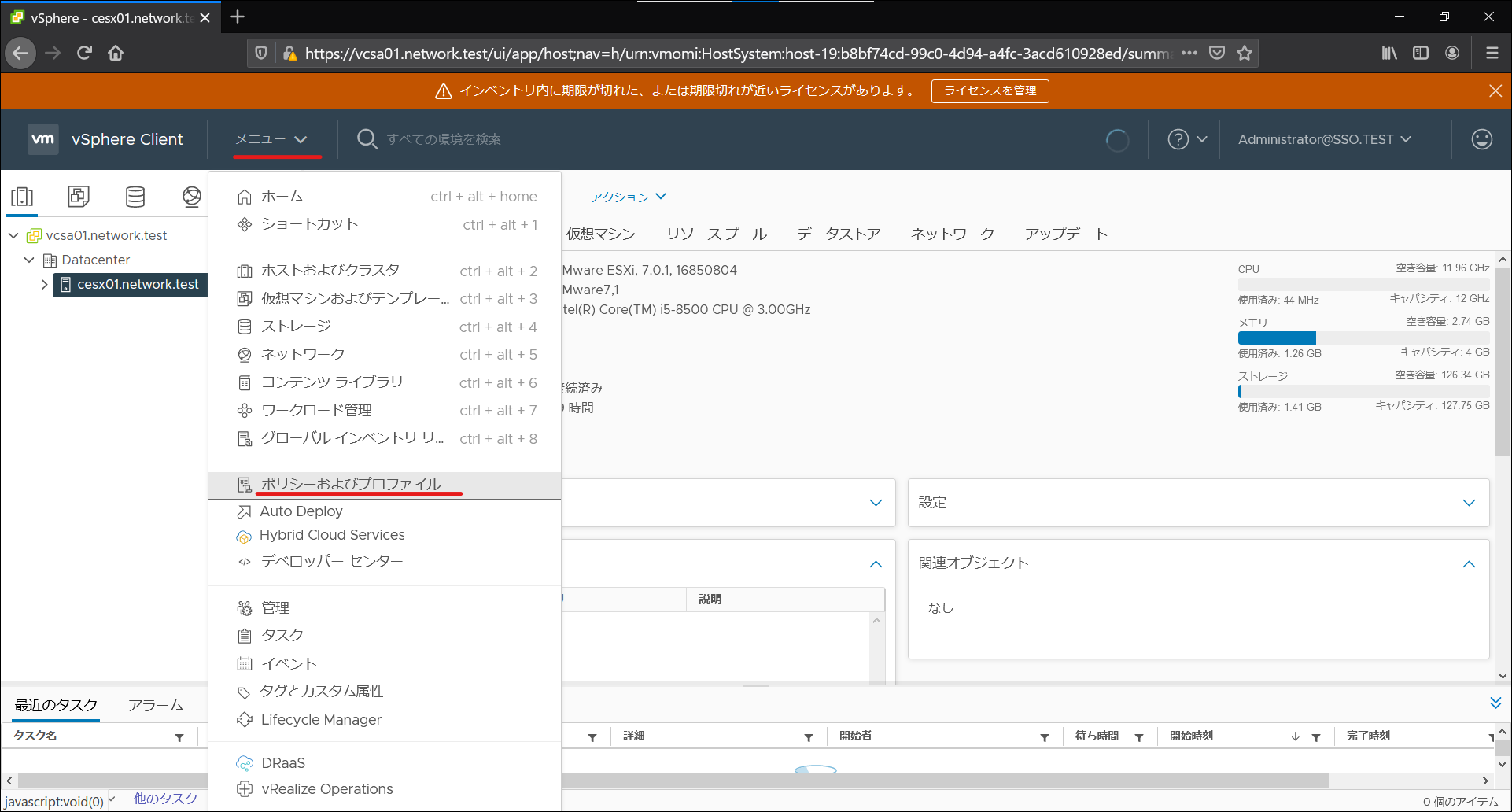1512x812 pixels.
Task: Click browser home button
Action: coord(116,53)
